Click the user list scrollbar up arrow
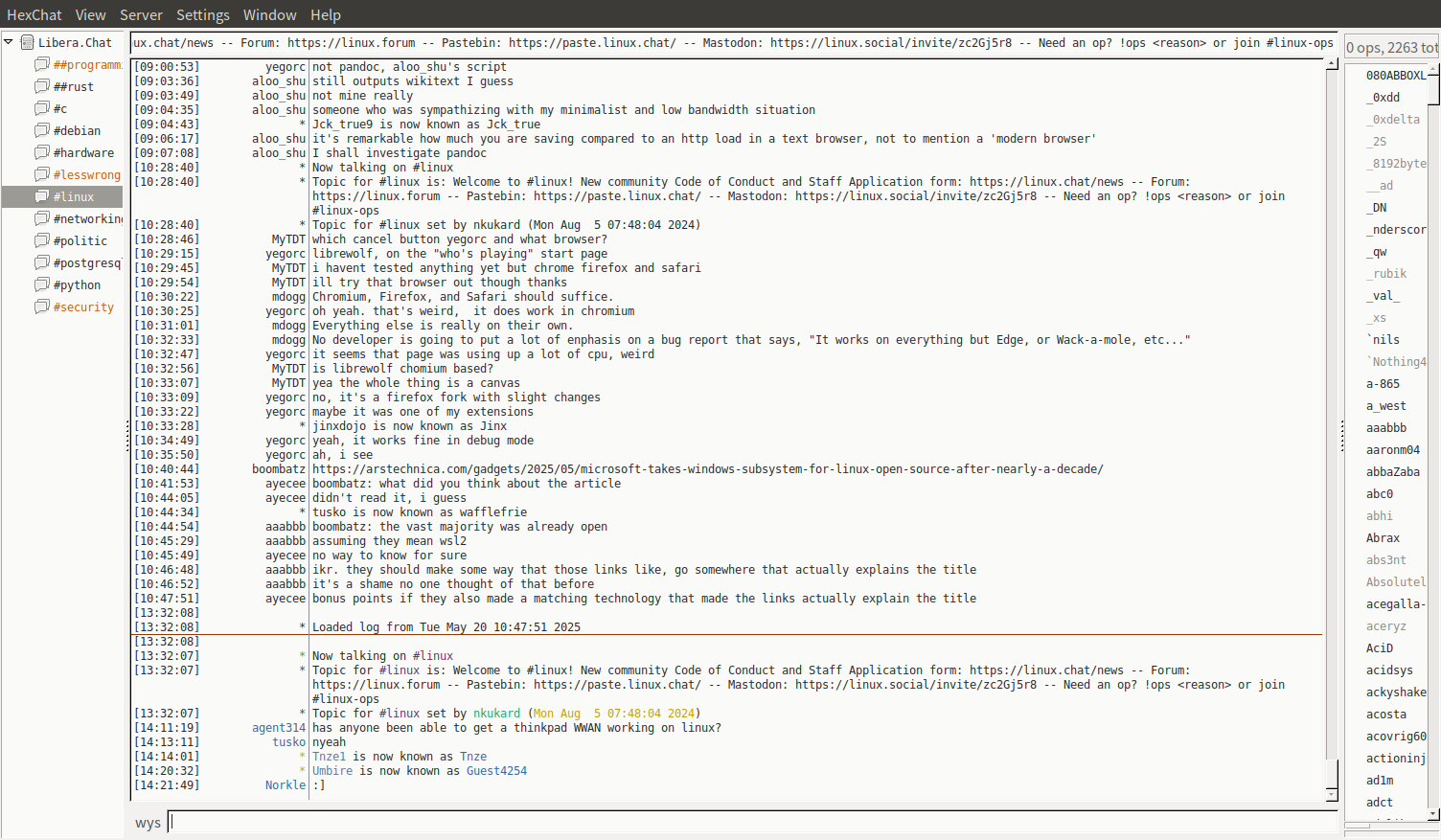 click(1433, 70)
